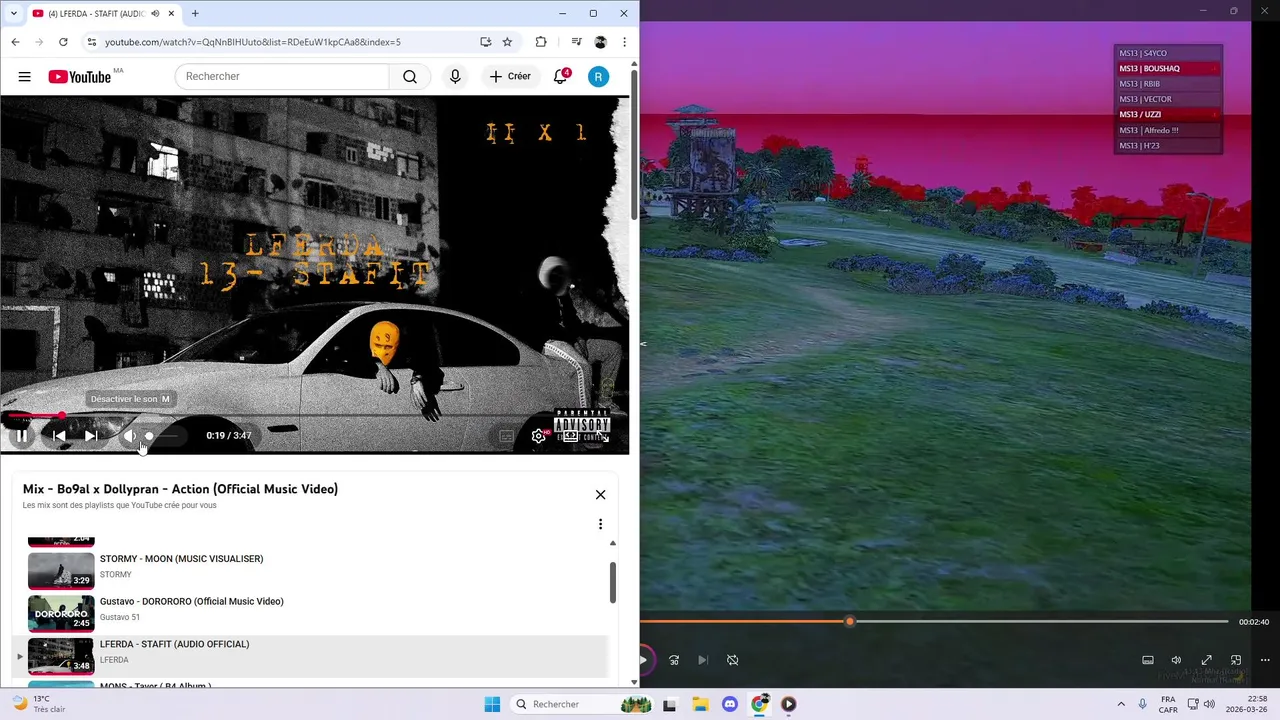
Task: Open Chrome extensions puzzle icon
Action: pyautogui.click(x=541, y=42)
